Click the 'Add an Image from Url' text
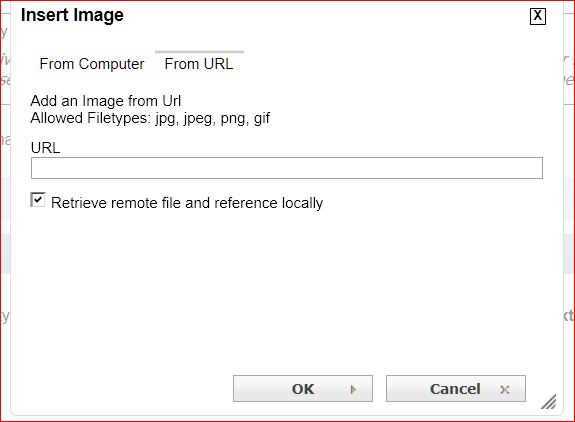Image resolution: width=575 pixels, height=422 pixels. (x=106, y=101)
